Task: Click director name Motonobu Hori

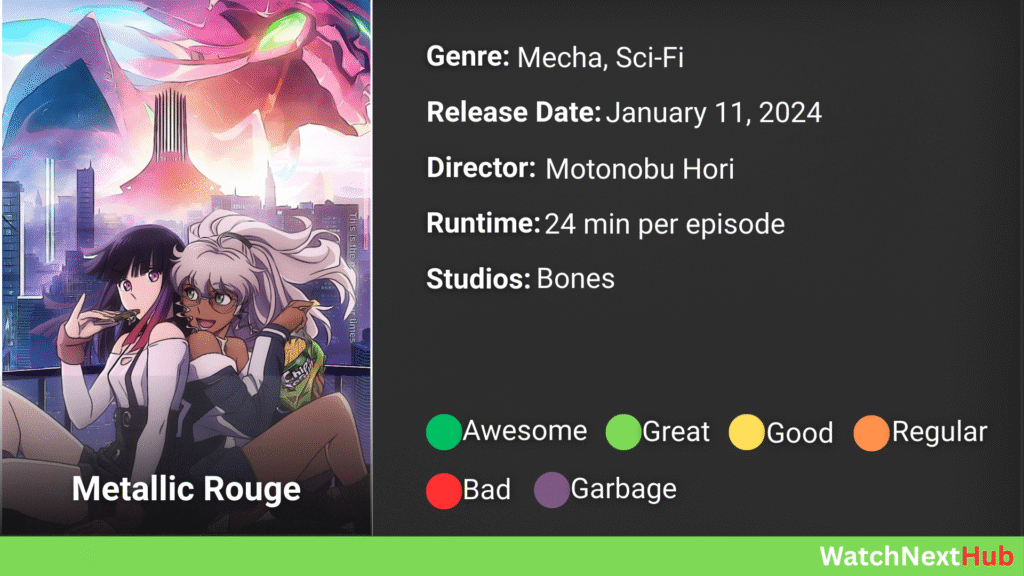Action: click(x=639, y=169)
